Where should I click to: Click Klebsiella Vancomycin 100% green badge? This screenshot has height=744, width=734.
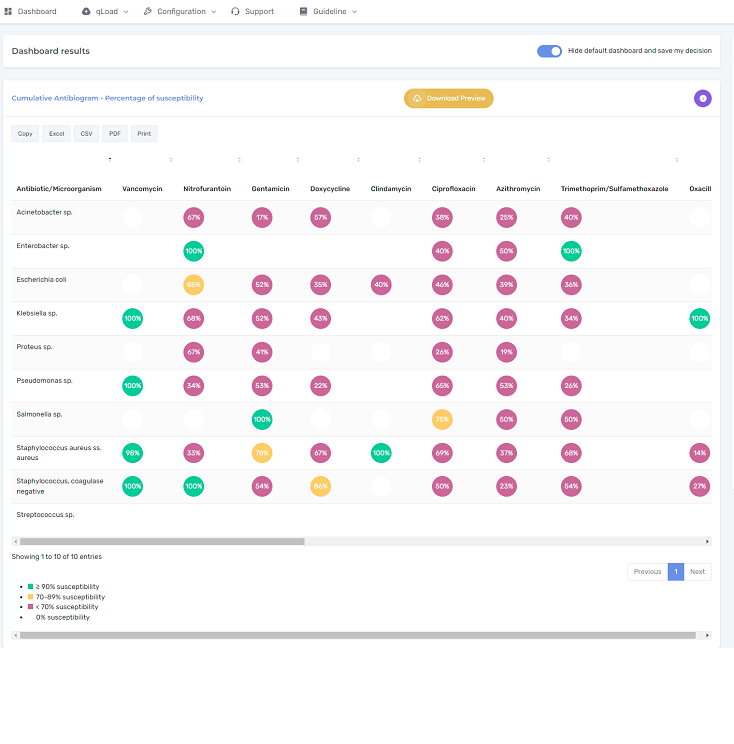pos(132,319)
